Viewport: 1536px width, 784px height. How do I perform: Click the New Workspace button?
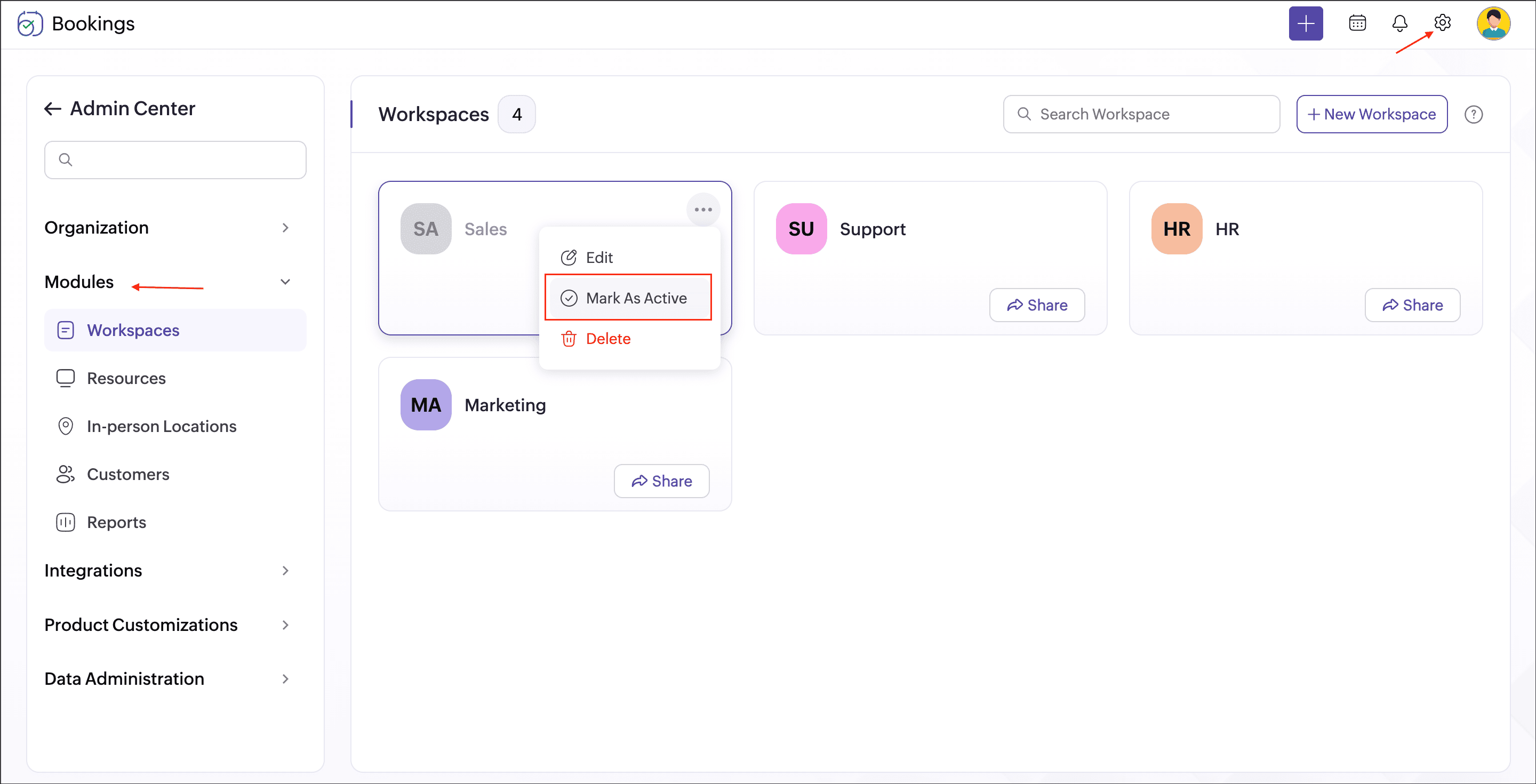click(1371, 114)
